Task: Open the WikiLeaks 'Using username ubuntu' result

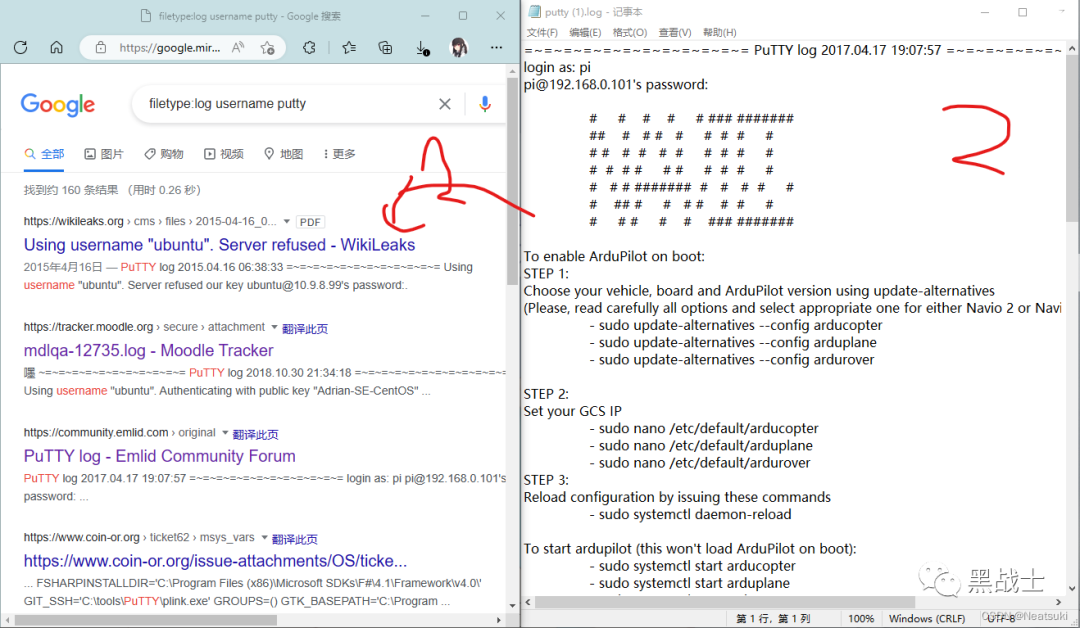Action: click(x=219, y=245)
